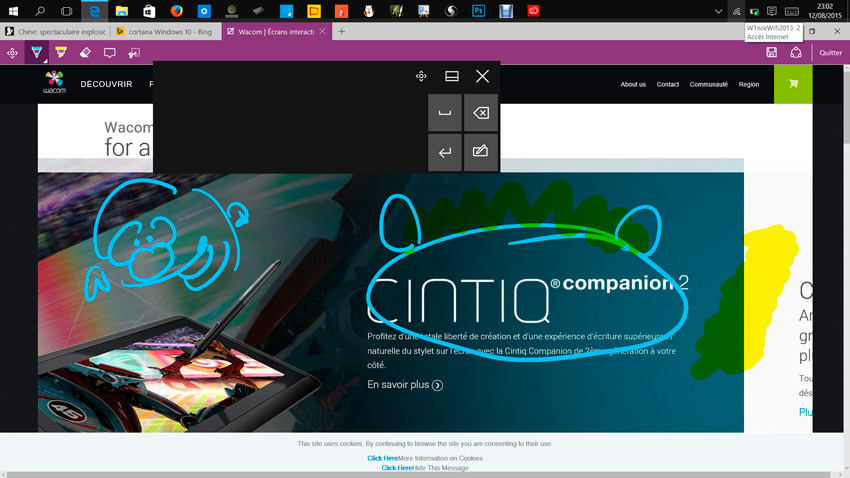850x478 pixels.
Task: Select the Clip tool
Action: tap(134, 53)
